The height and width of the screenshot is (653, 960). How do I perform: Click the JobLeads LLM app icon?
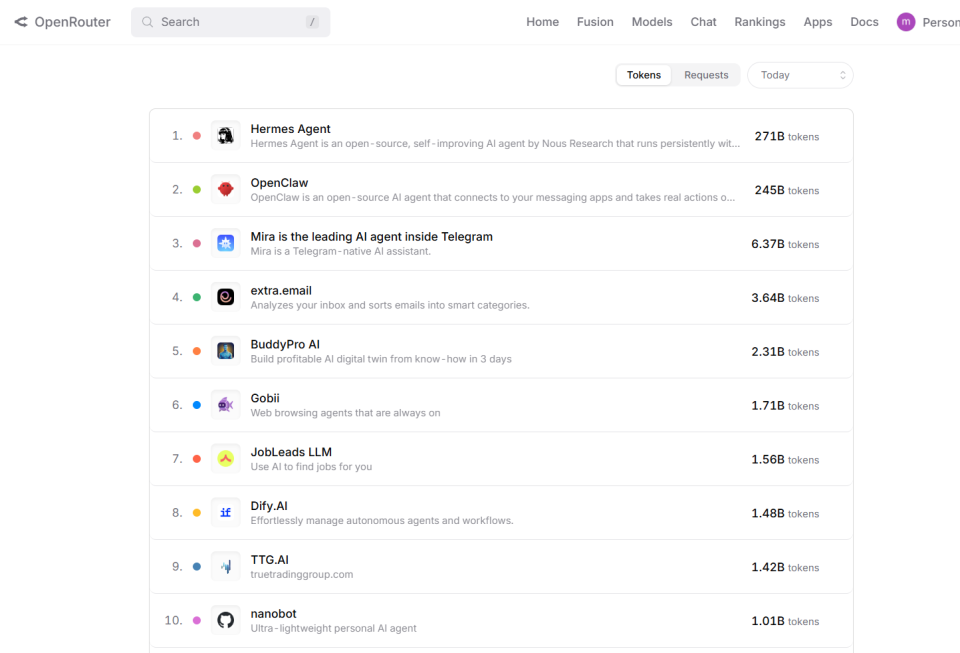[226, 458]
